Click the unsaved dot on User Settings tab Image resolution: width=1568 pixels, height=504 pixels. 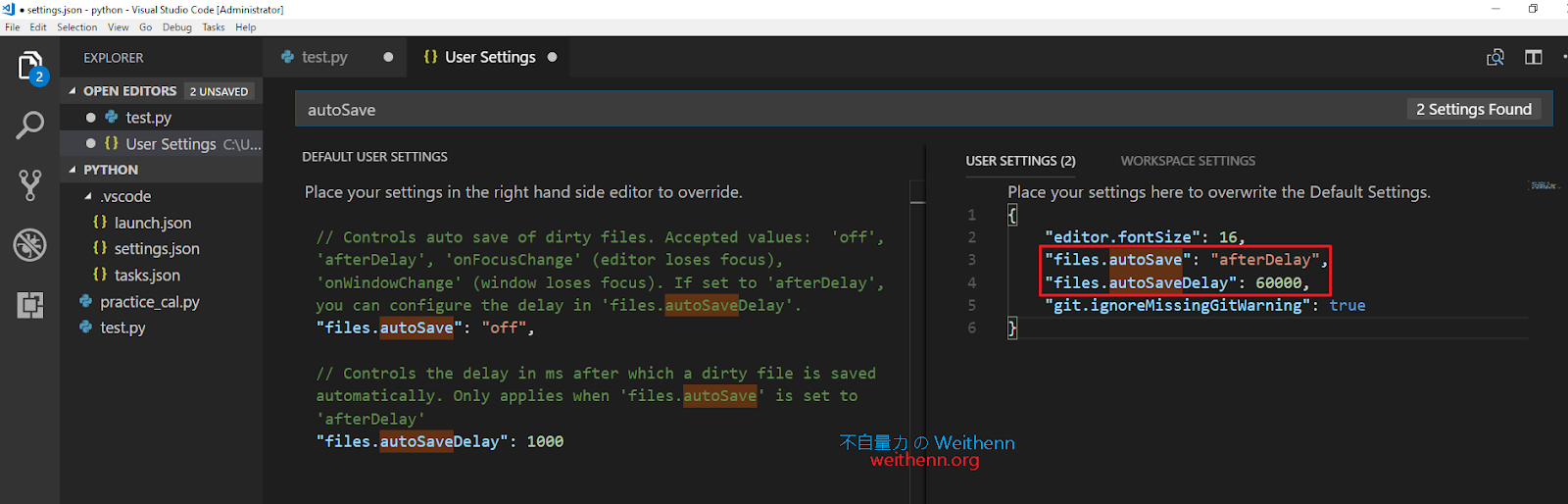coord(553,57)
